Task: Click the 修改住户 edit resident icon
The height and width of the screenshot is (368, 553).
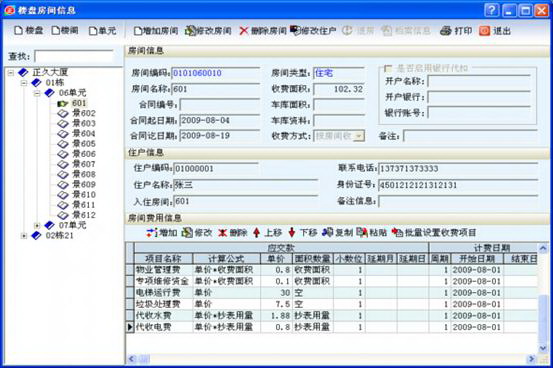Action: [295, 31]
